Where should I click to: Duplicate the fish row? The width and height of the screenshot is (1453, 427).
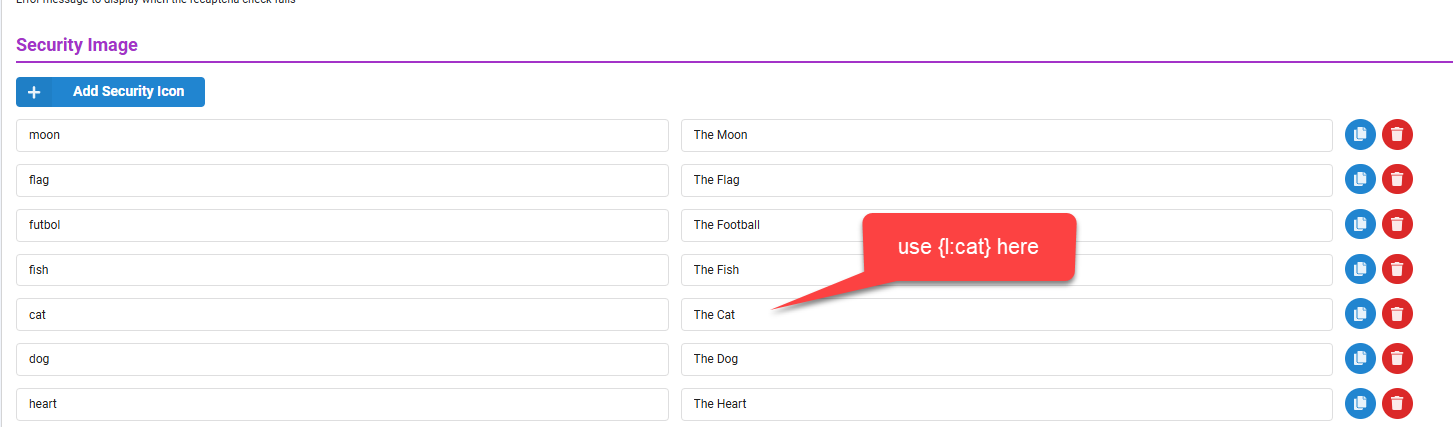click(x=1360, y=269)
